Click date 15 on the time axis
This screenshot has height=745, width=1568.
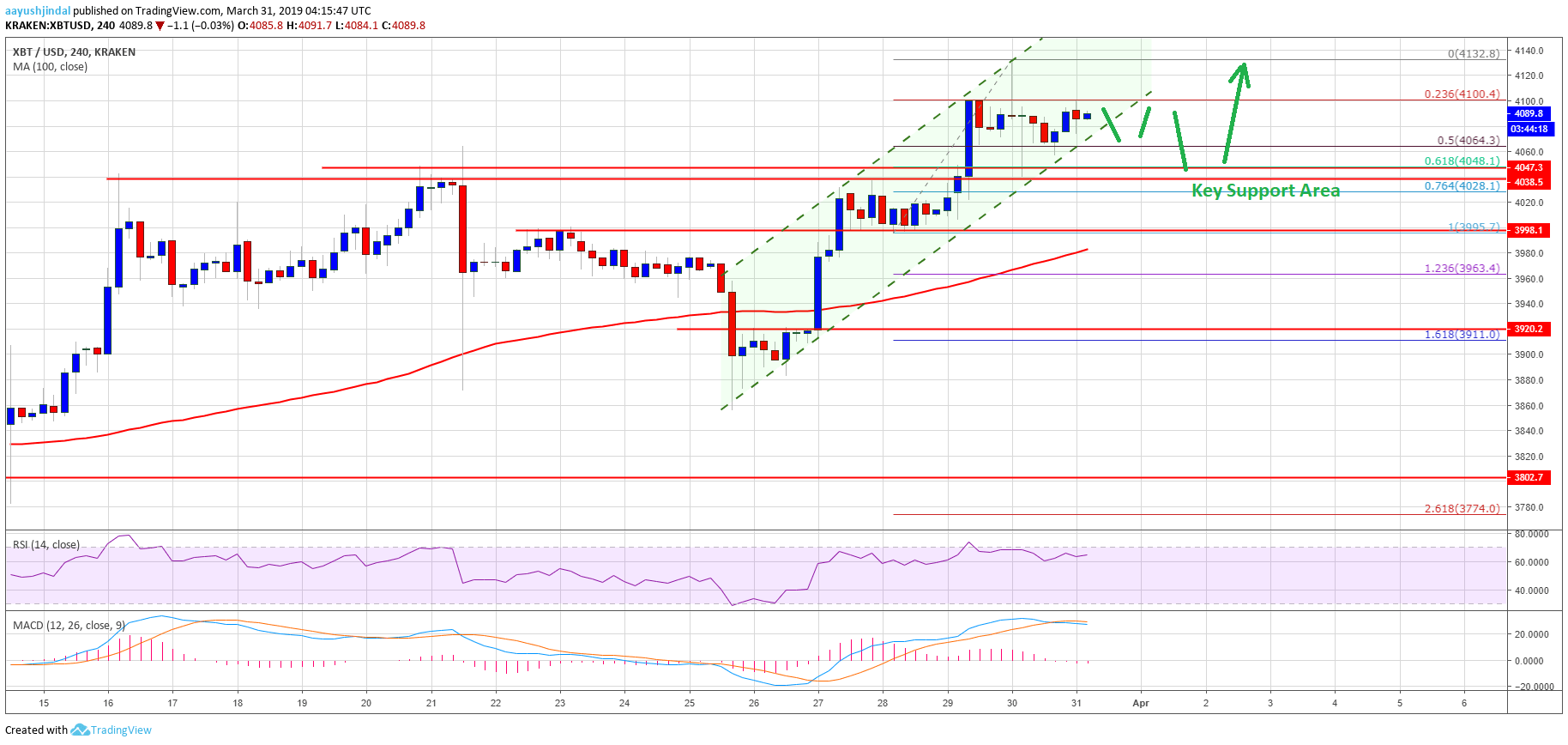pyautogui.click(x=44, y=703)
